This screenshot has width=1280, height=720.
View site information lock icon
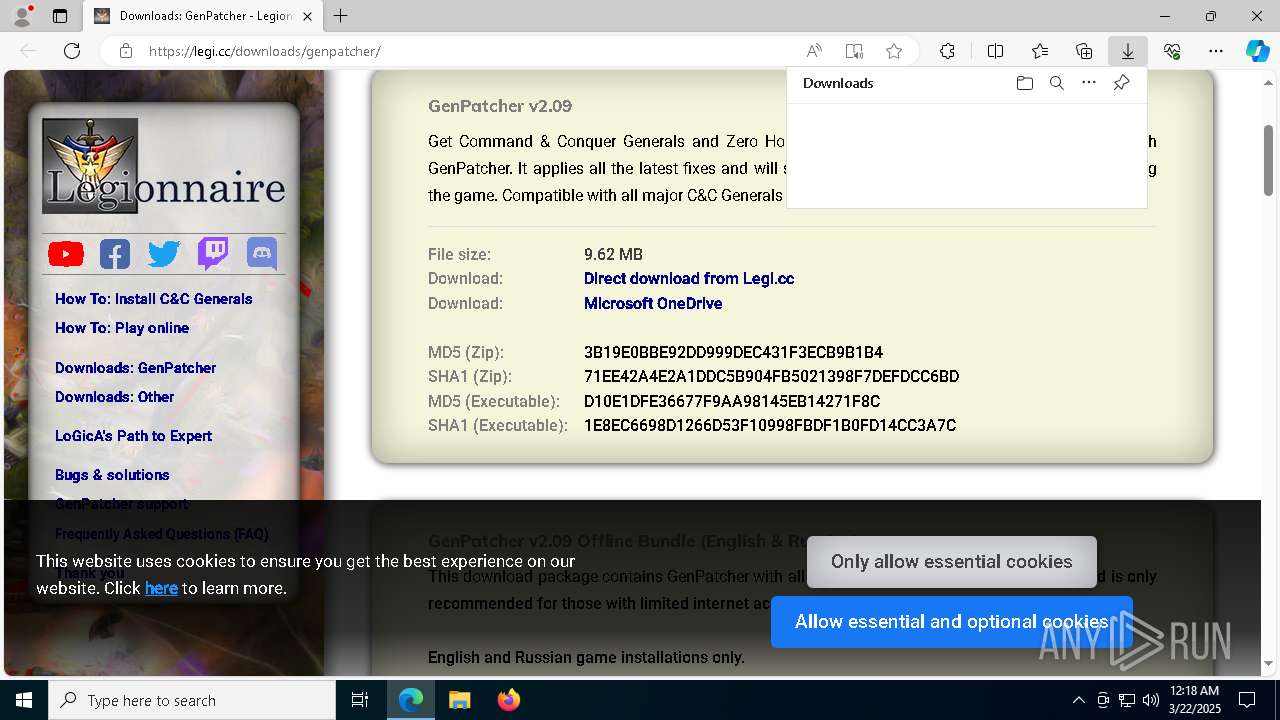pyautogui.click(x=126, y=51)
